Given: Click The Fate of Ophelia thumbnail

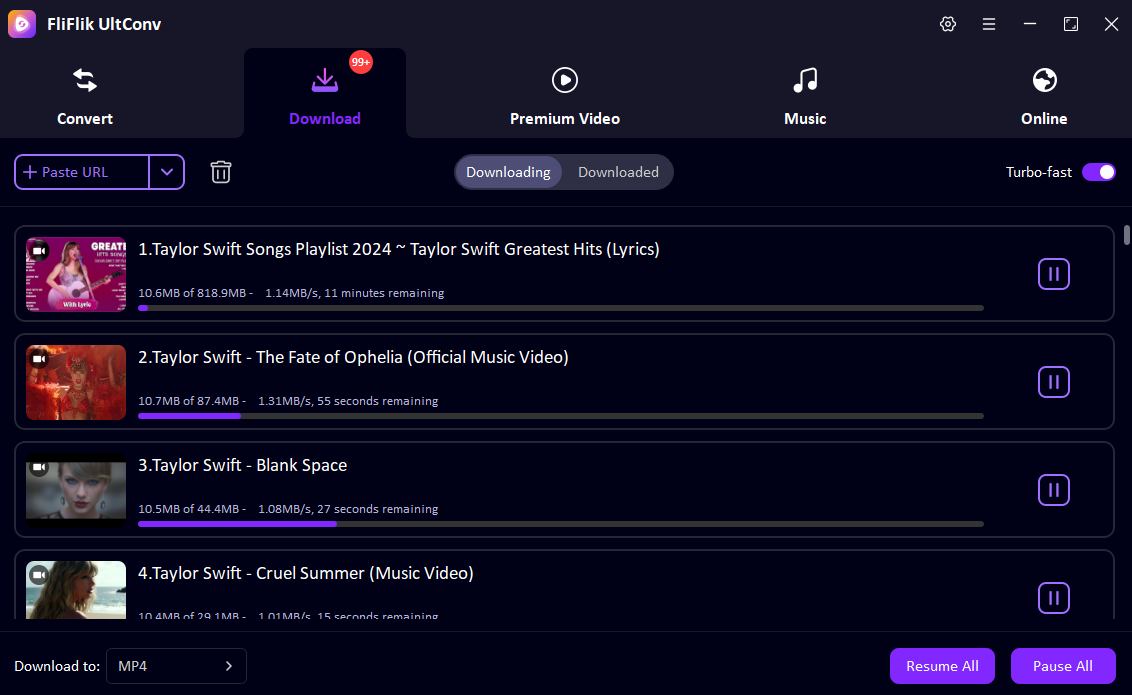Looking at the screenshot, I should [x=76, y=383].
